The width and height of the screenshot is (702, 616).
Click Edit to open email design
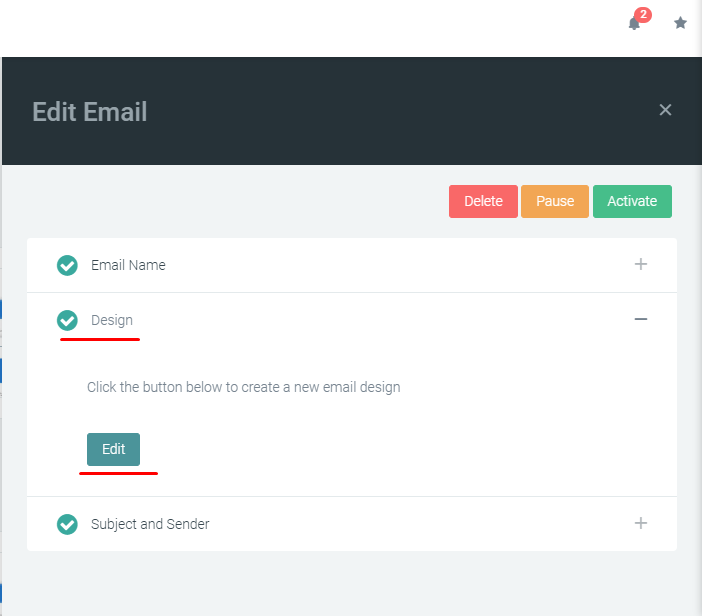113,449
